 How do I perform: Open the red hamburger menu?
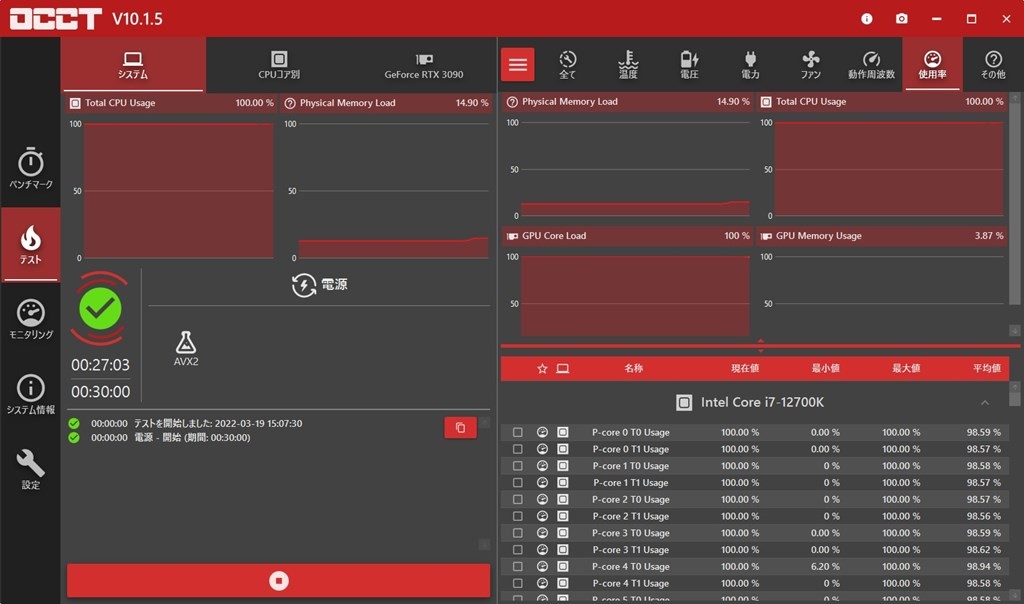coord(518,65)
